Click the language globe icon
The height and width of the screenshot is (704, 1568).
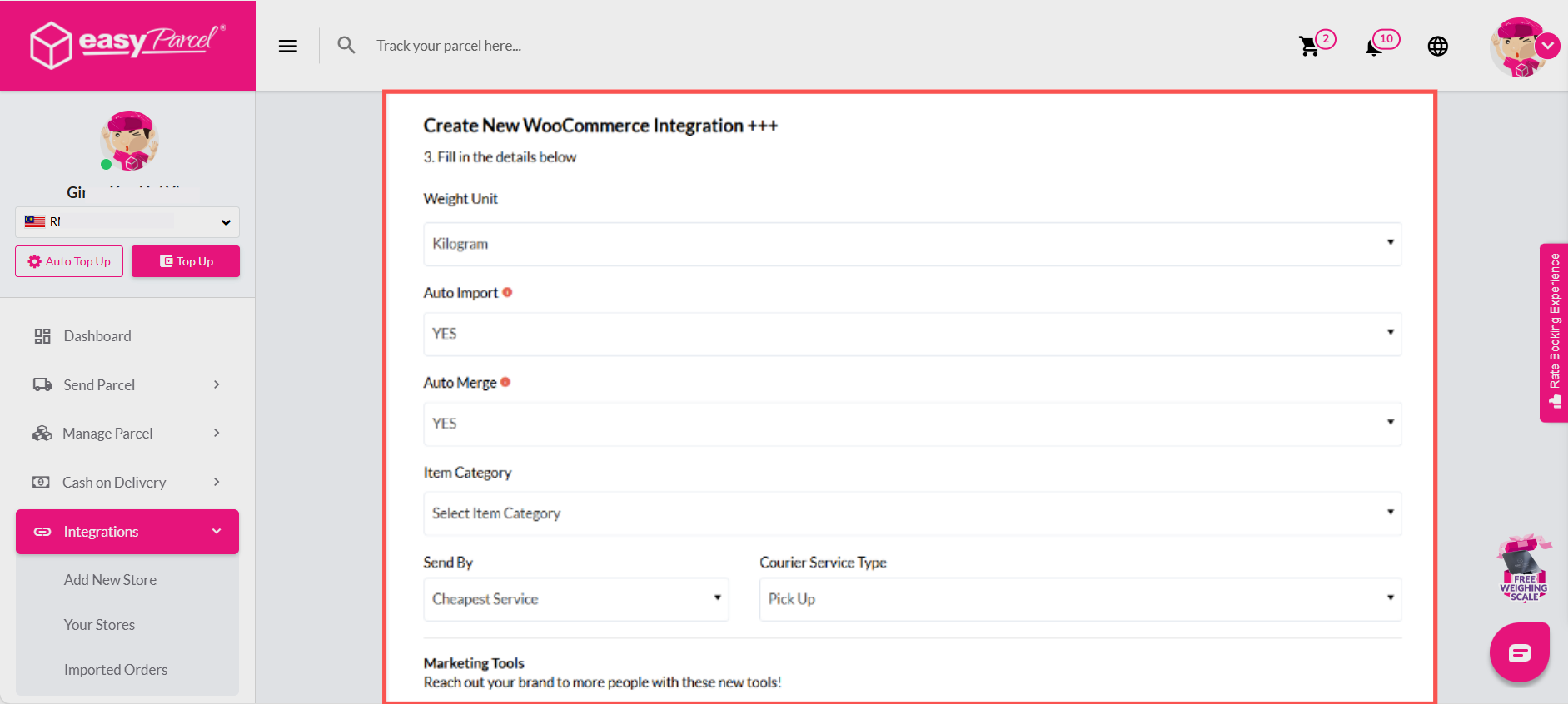click(1438, 46)
